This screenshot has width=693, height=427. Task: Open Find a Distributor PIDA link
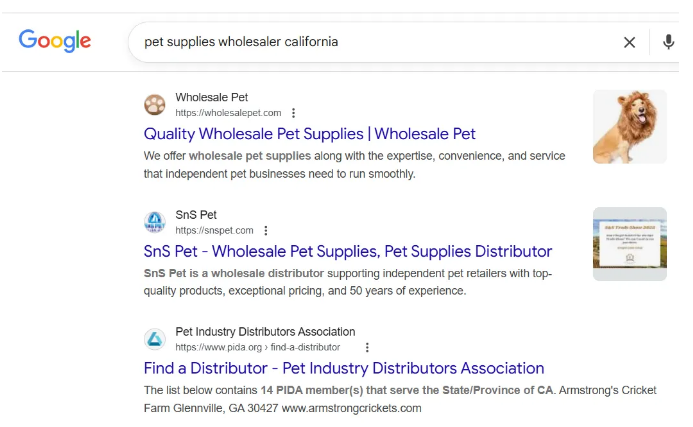(x=343, y=368)
